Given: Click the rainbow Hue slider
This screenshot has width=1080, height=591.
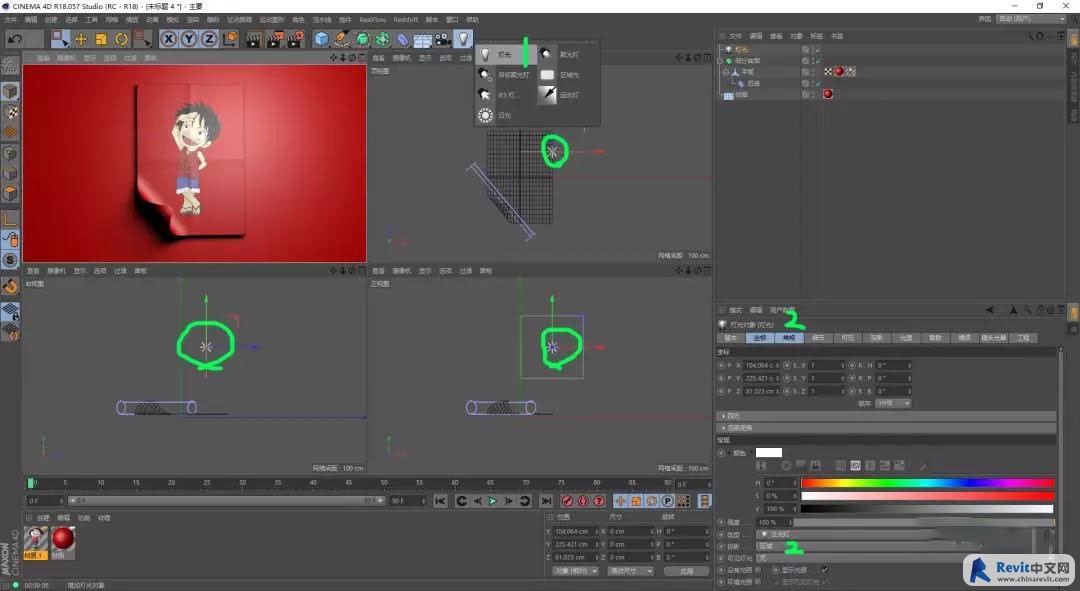Looking at the screenshot, I should tap(927, 483).
